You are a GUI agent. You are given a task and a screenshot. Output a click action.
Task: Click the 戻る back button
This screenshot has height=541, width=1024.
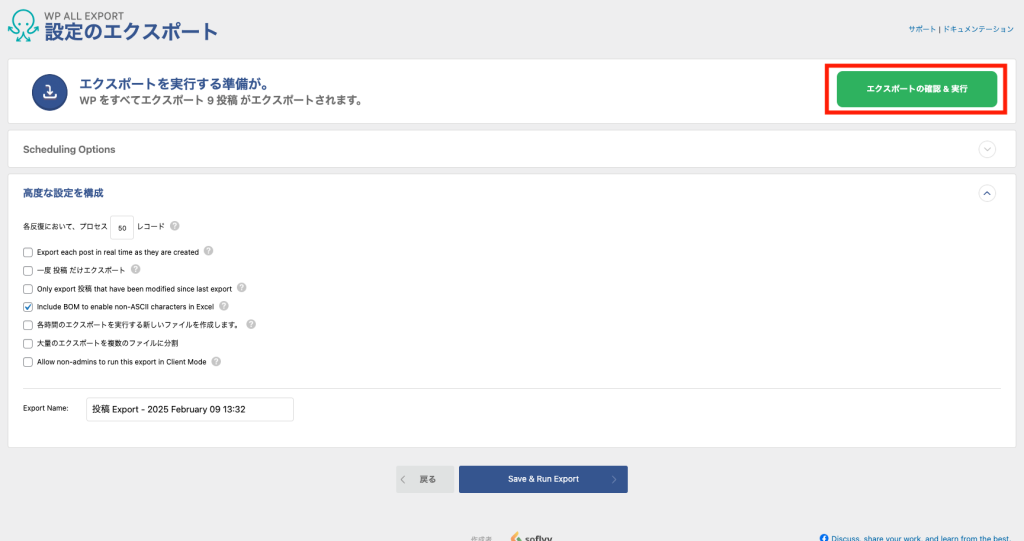(x=424, y=479)
